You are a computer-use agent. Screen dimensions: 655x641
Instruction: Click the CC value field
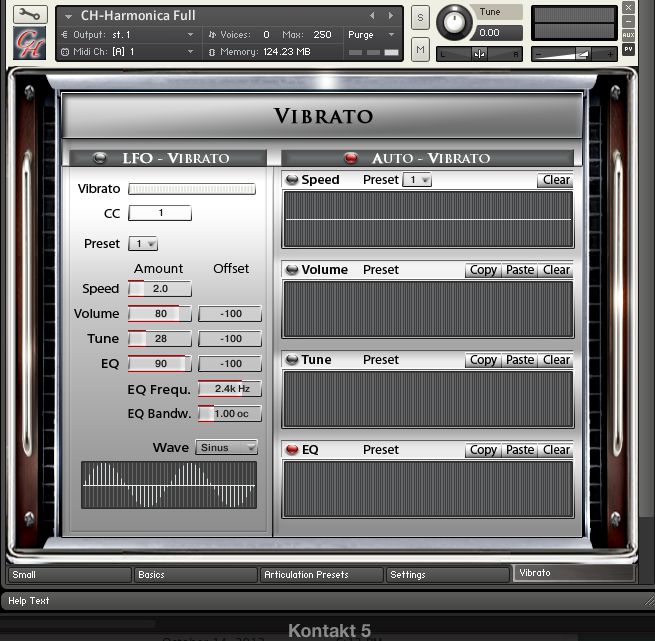pos(160,213)
